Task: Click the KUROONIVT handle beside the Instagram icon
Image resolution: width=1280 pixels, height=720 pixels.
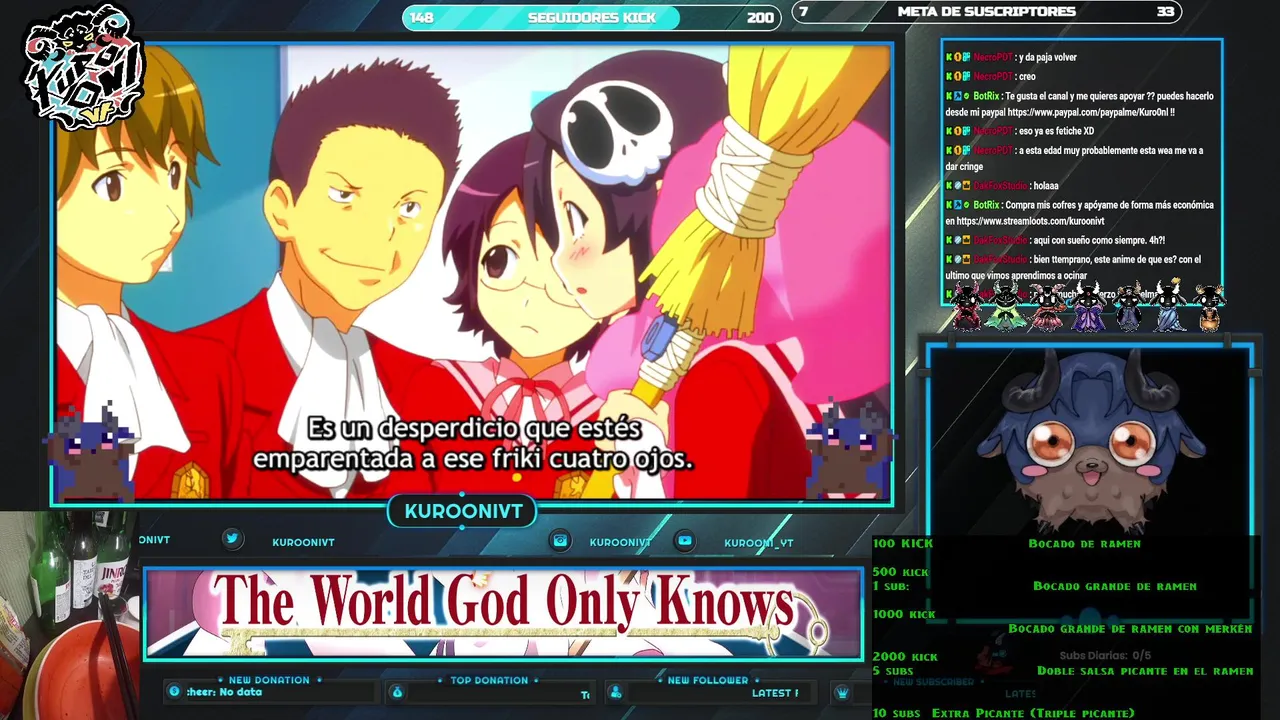Action: pyautogui.click(x=620, y=542)
